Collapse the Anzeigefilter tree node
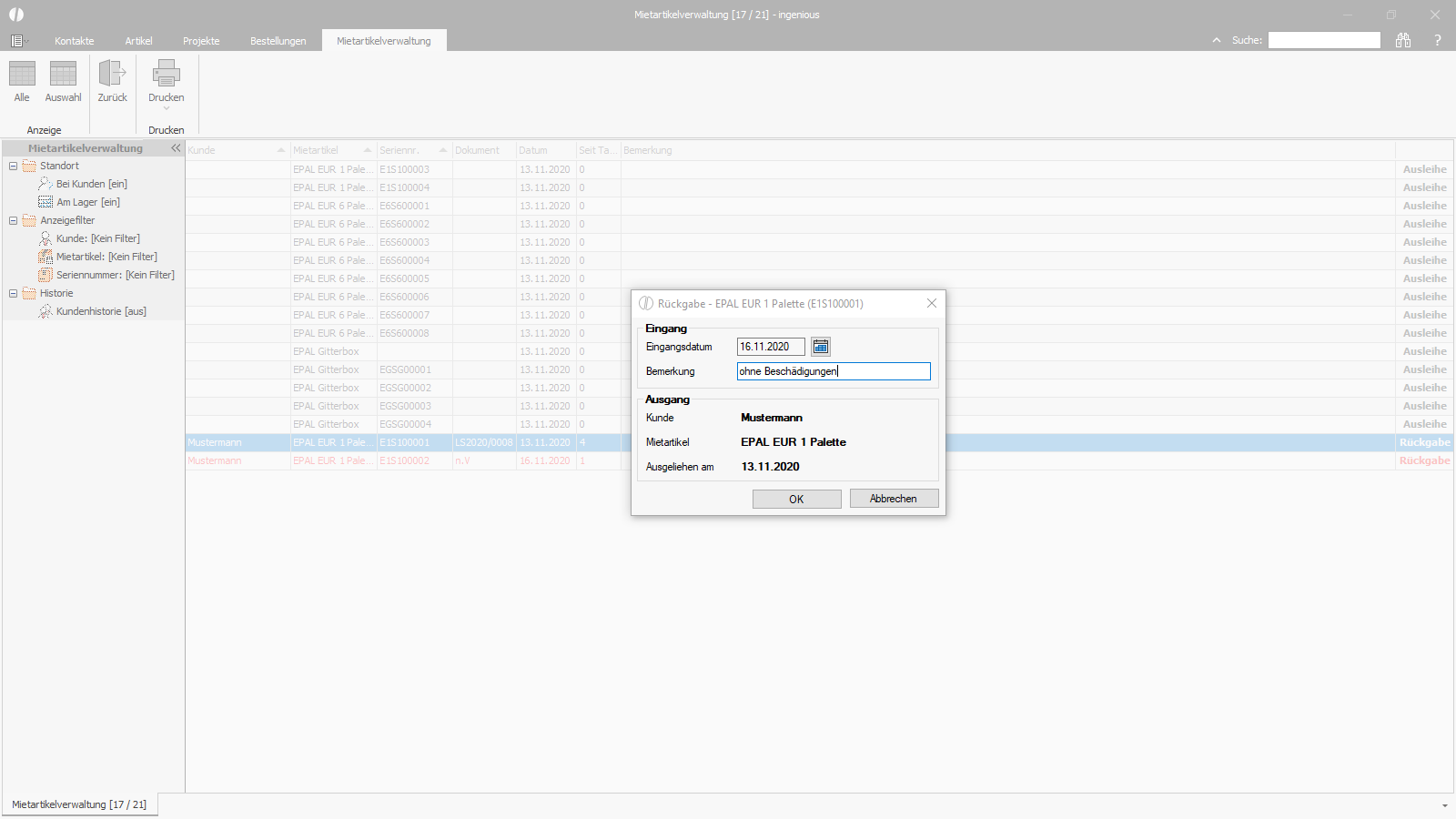Image resolution: width=1456 pixels, height=819 pixels. (x=13, y=220)
